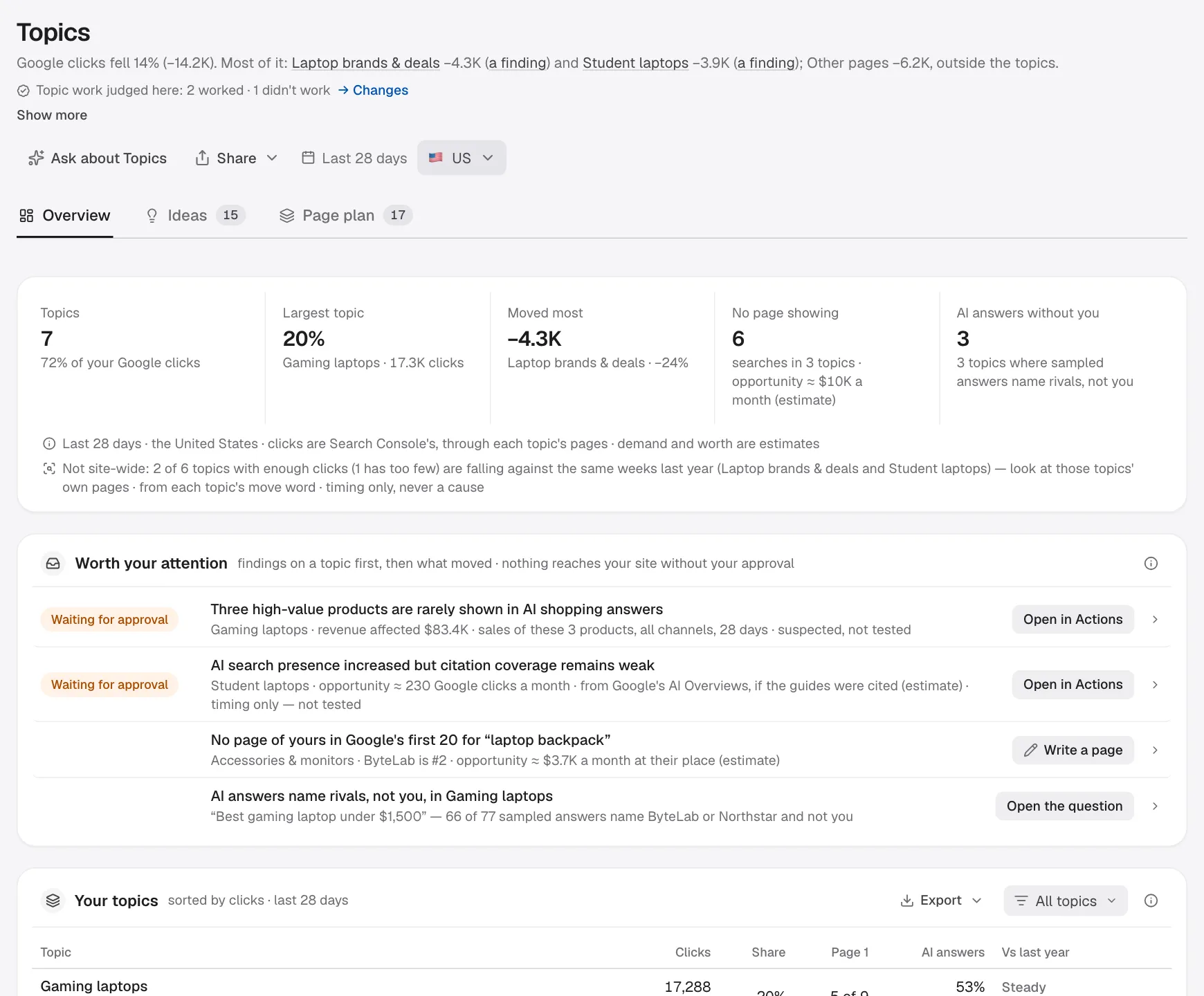Click the checkmark icon beside Topic work judged
Screen dimensions: 1204x996
(24, 91)
